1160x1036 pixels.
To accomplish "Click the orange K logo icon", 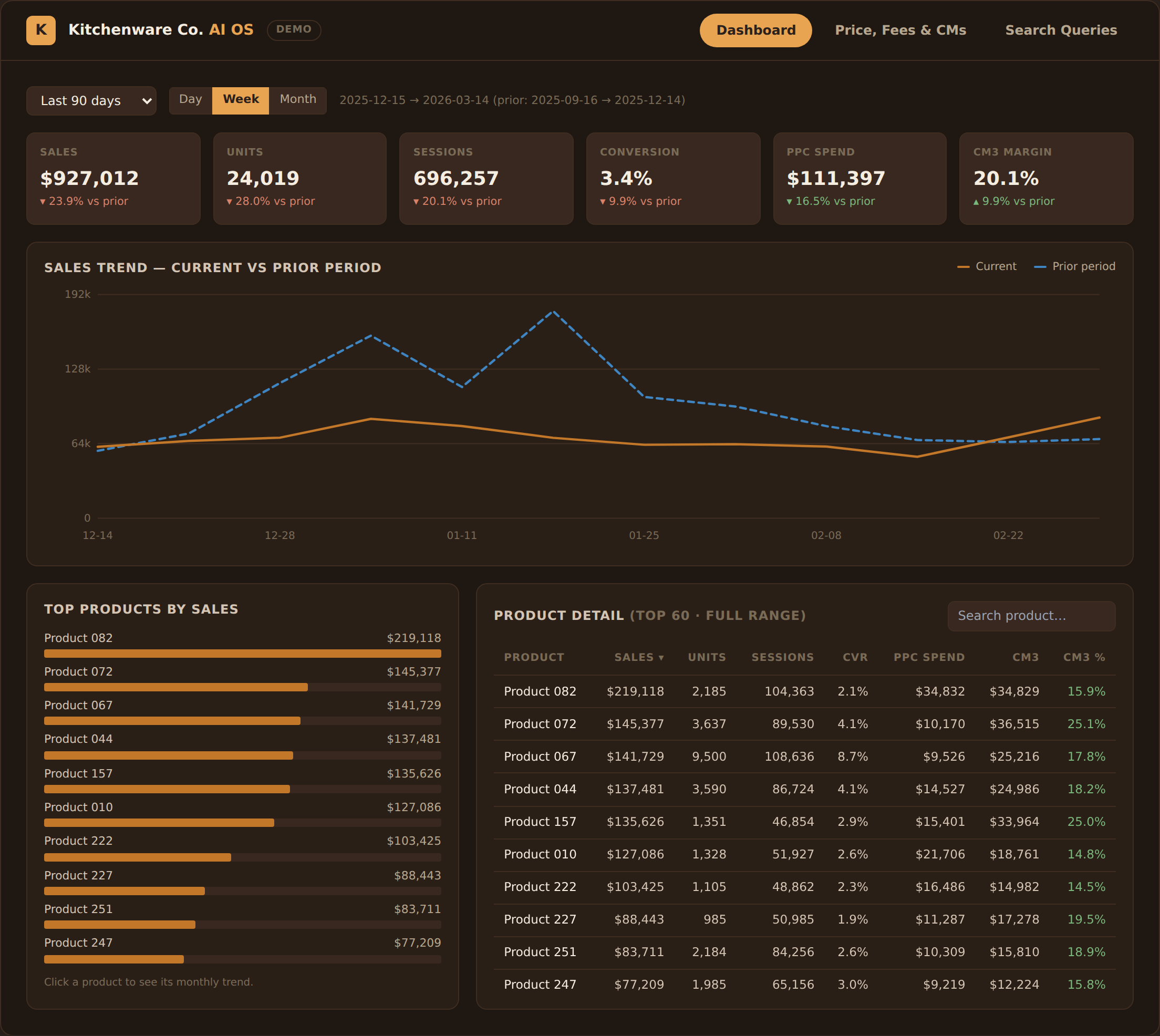I will pyautogui.click(x=41, y=30).
